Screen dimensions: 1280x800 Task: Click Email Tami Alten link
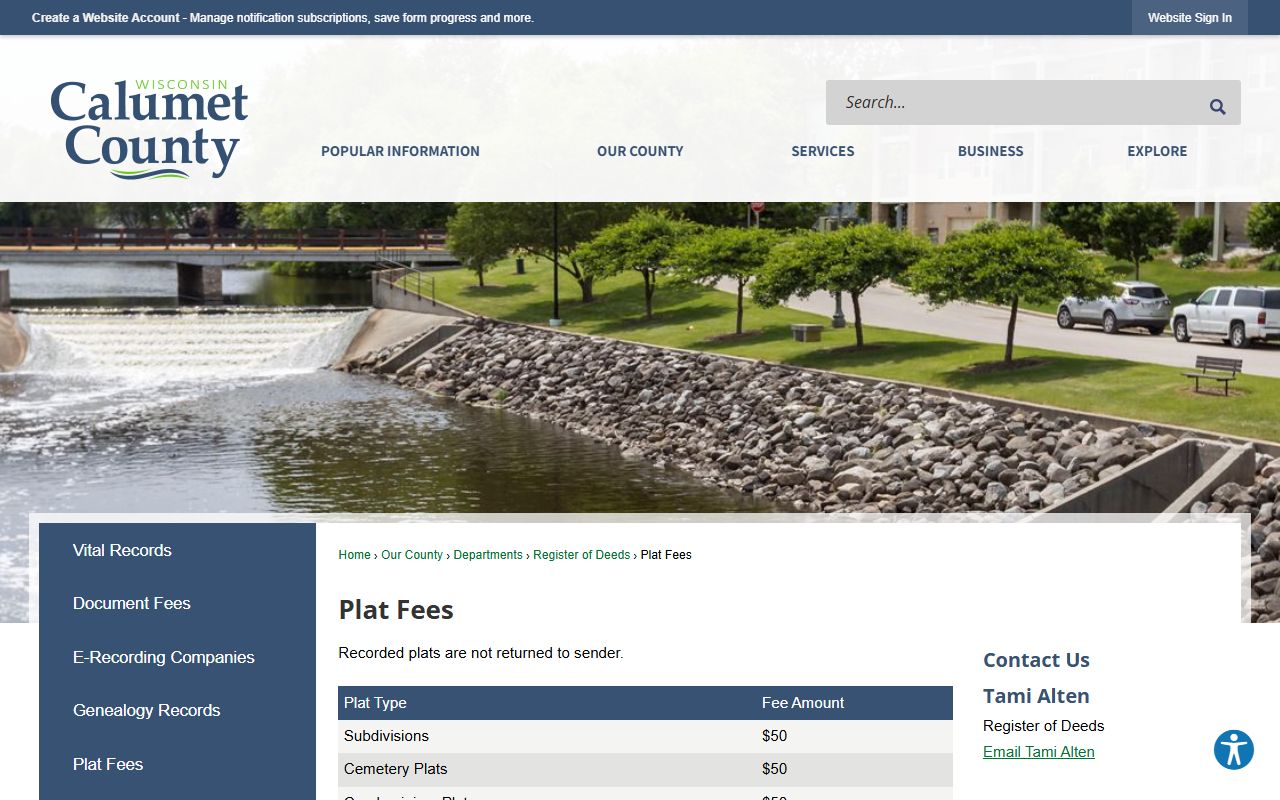[x=1039, y=752]
